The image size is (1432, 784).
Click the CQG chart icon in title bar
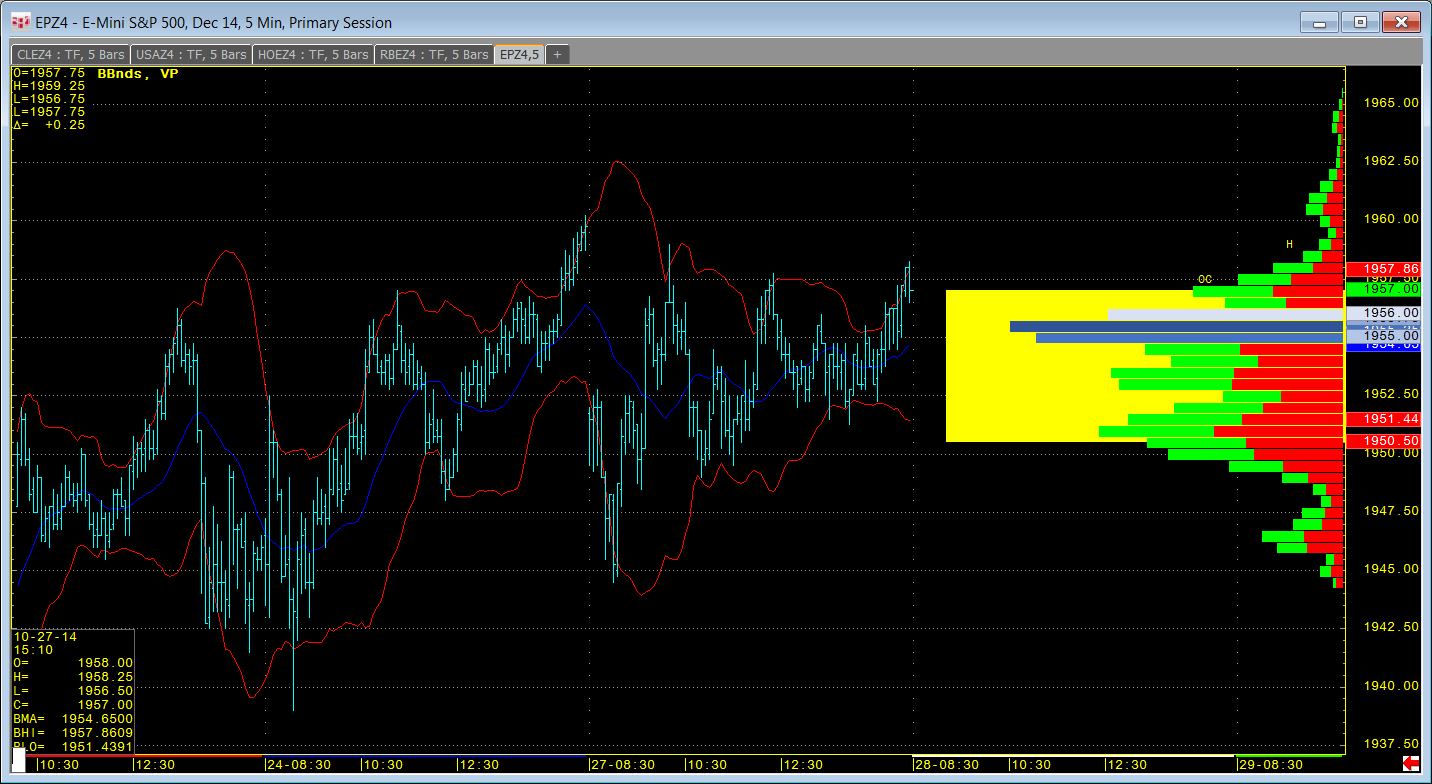click(x=20, y=22)
